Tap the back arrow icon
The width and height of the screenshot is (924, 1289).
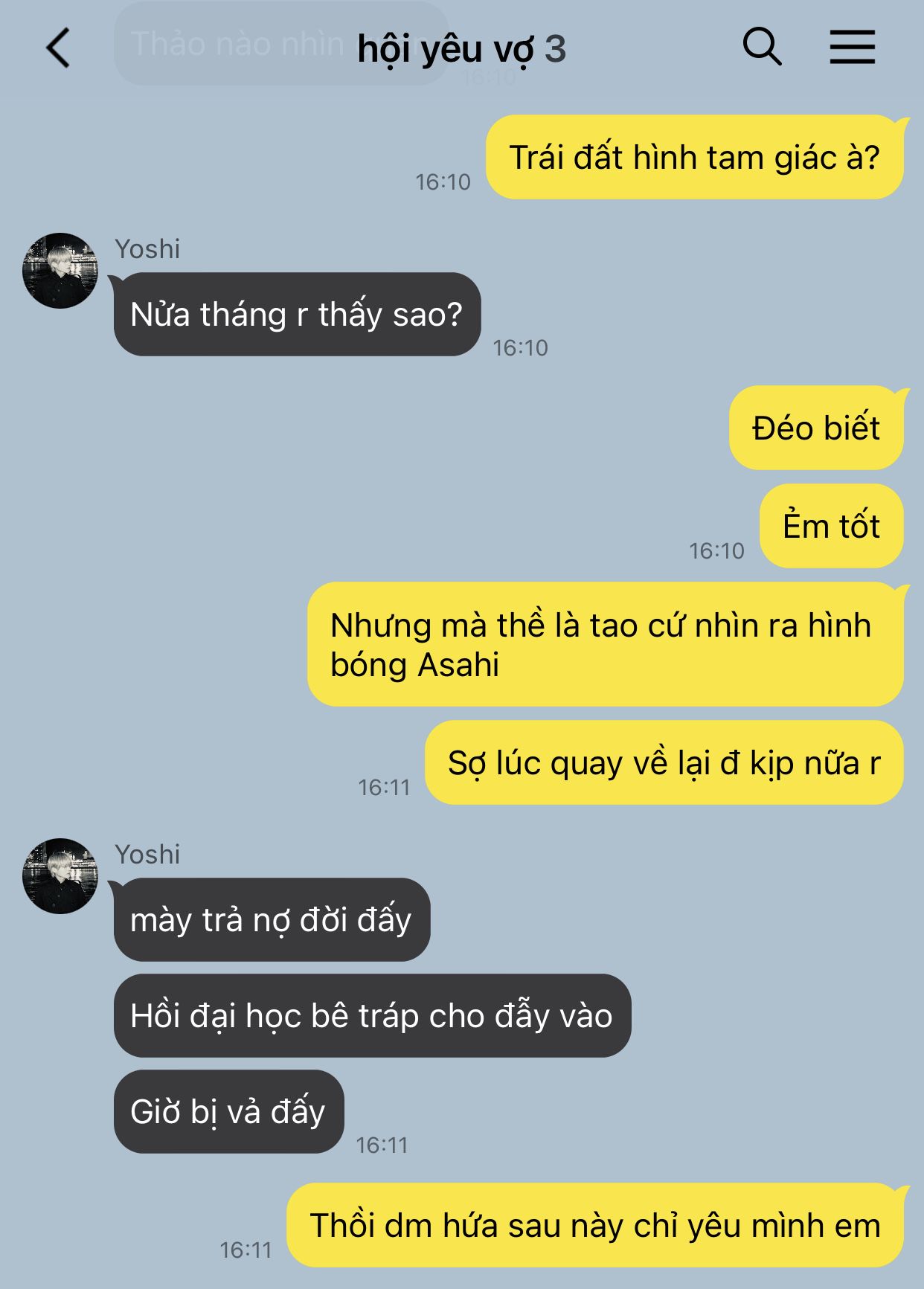pyautogui.click(x=58, y=48)
